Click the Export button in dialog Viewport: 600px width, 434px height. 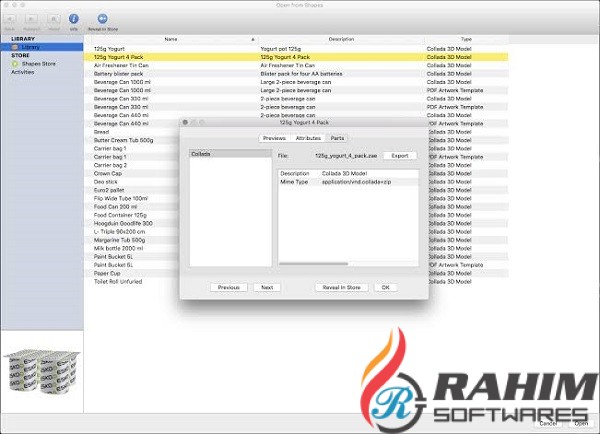tap(400, 156)
